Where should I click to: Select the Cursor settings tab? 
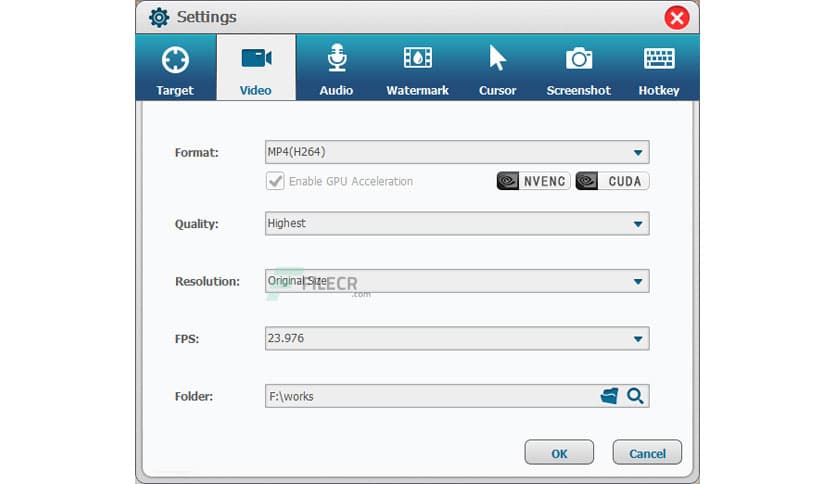coord(497,68)
